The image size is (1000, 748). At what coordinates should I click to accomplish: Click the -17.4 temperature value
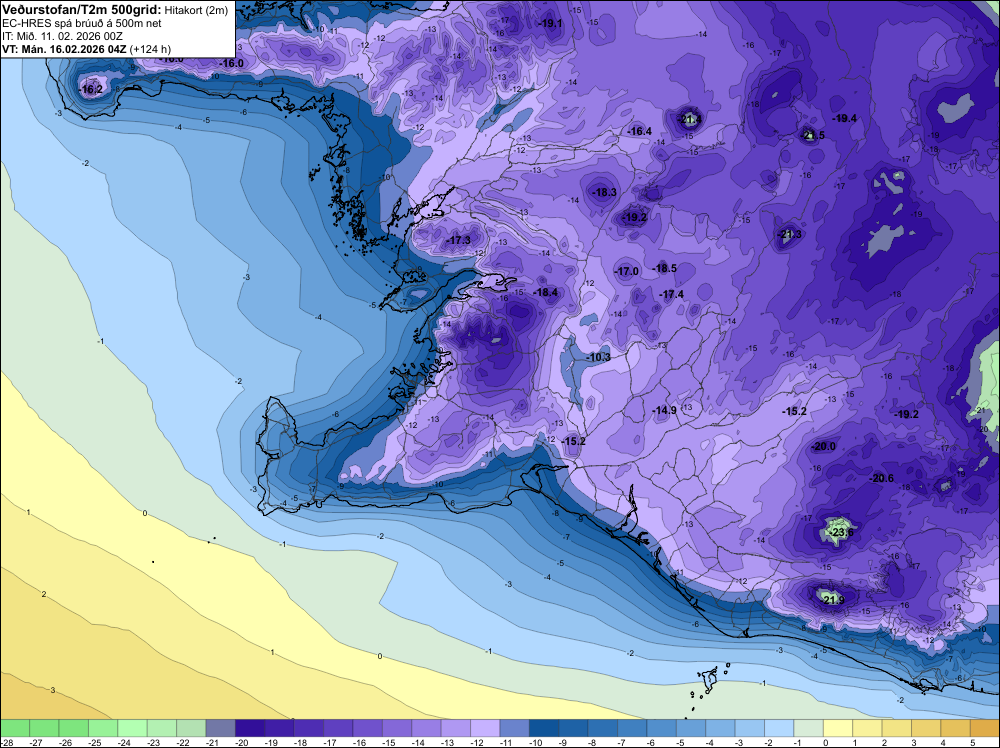(672, 294)
